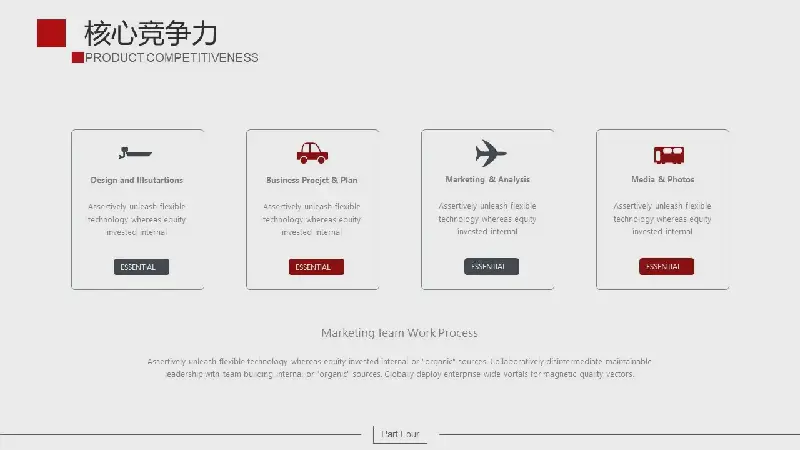The width and height of the screenshot is (800, 450).
Task: Click the airplane icon
Action: (x=490, y=153)
